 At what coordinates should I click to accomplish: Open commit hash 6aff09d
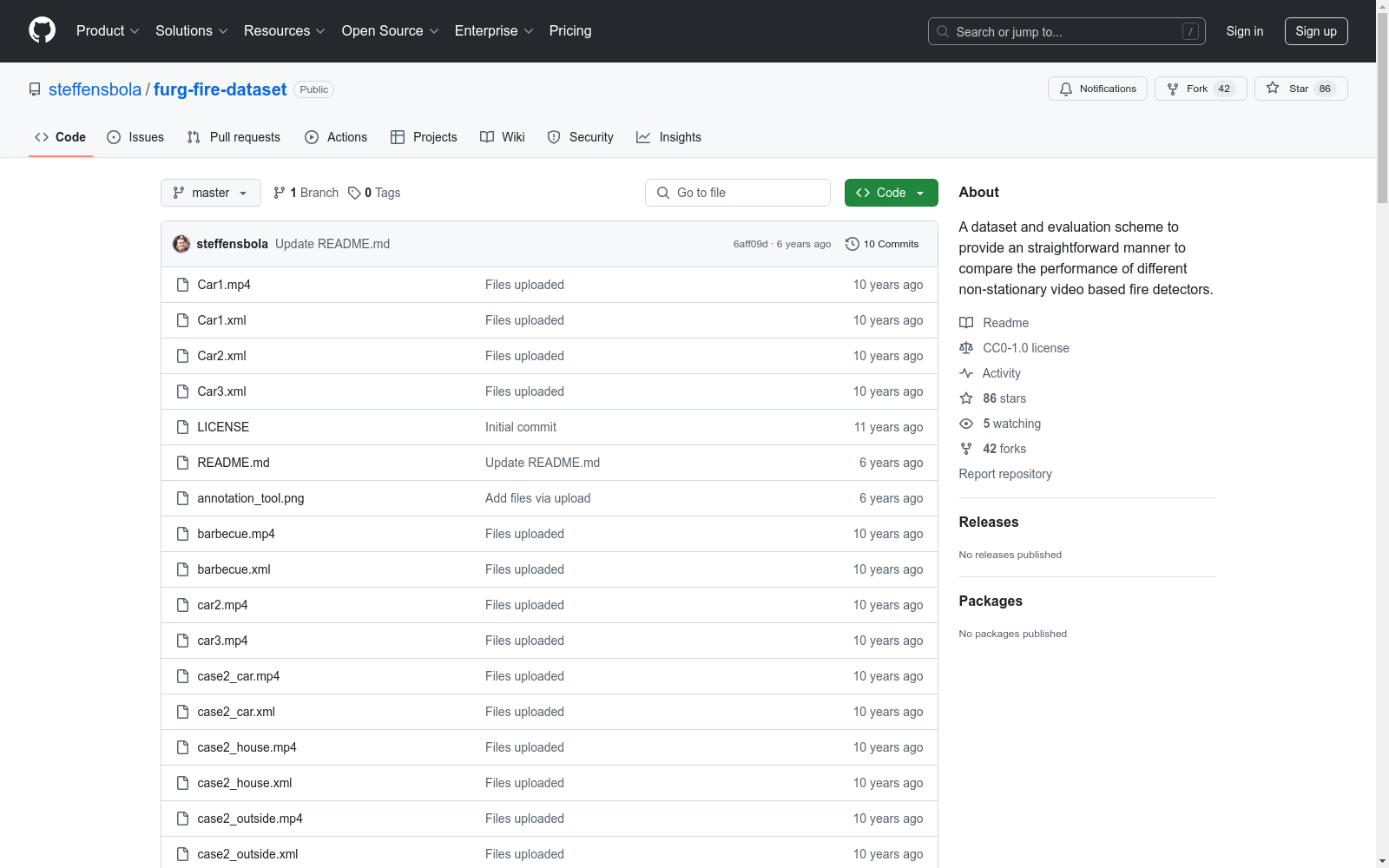[x=750, y=244]
